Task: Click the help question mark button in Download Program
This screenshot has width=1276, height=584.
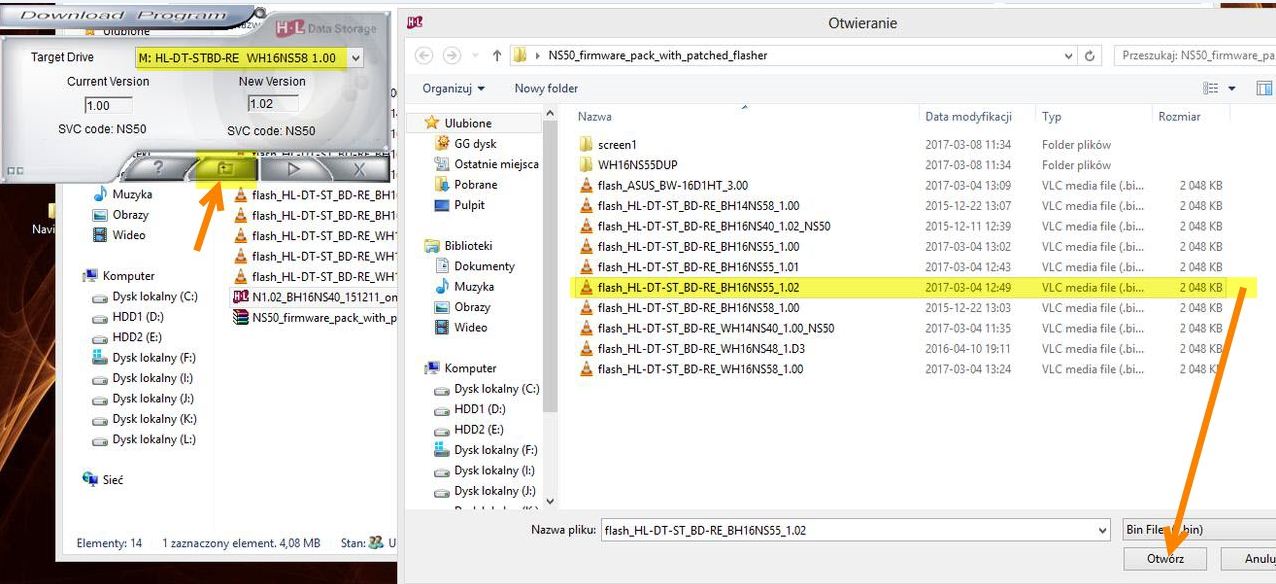Action: (x=157, y=169)
